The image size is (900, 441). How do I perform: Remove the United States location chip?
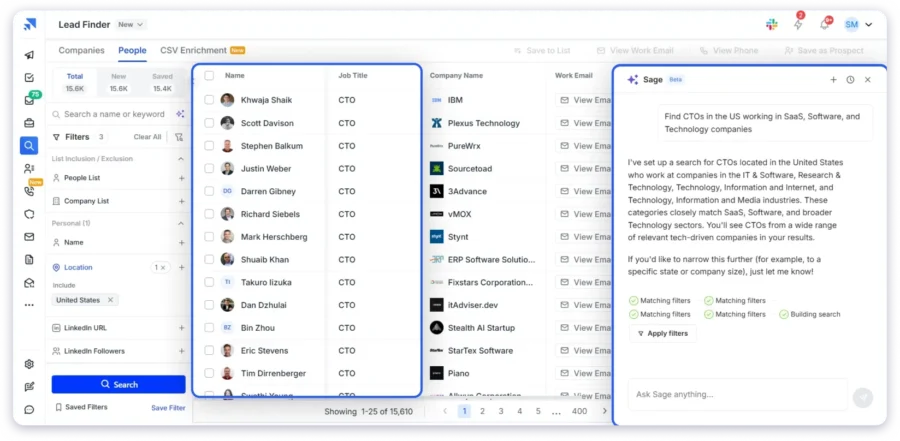tap(110, 300)
